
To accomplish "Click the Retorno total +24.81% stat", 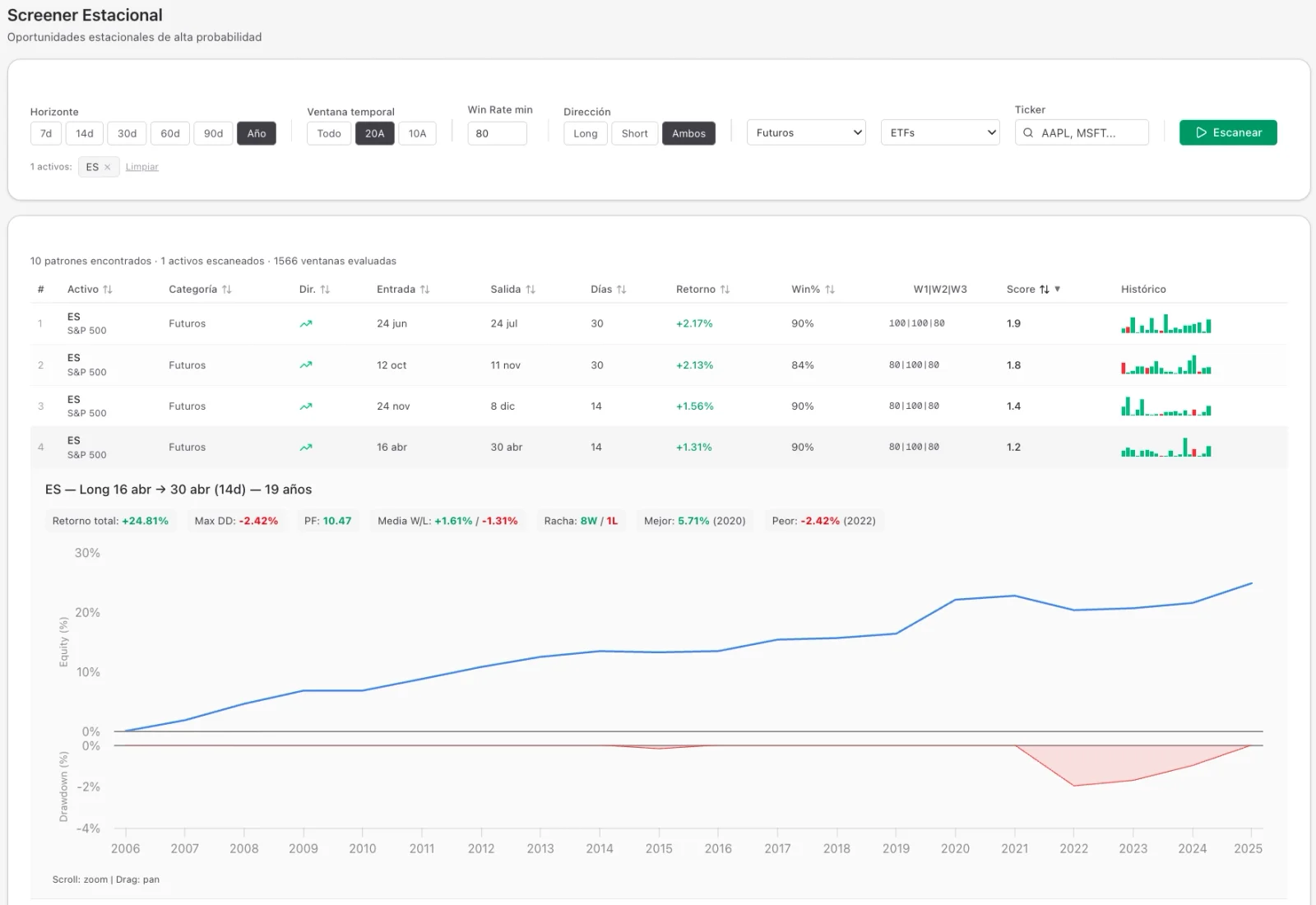I will (110, 521).
